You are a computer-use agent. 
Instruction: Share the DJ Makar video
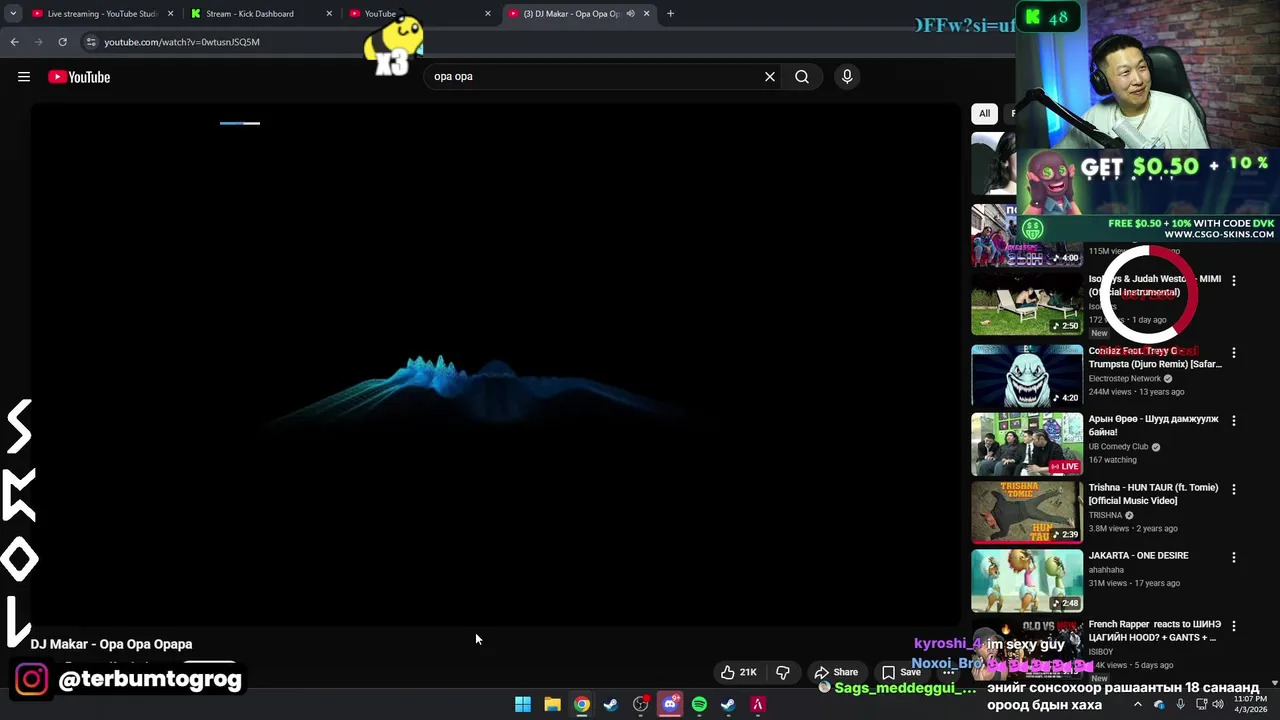click(x=836, y=672)
